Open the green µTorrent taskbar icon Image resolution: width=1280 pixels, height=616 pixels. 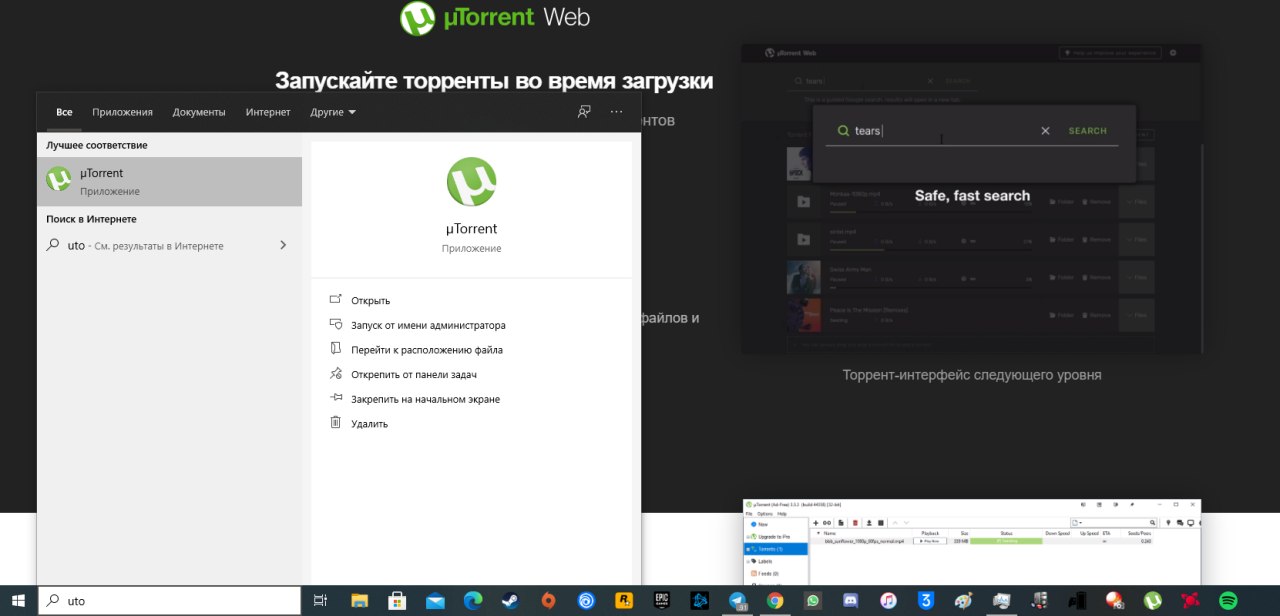click(1153, 601)
